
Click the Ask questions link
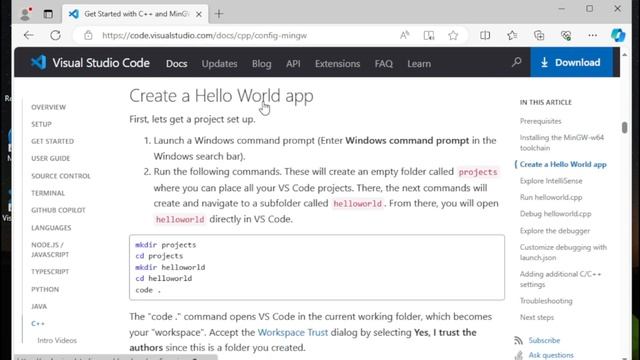click(x=551, y=355)
